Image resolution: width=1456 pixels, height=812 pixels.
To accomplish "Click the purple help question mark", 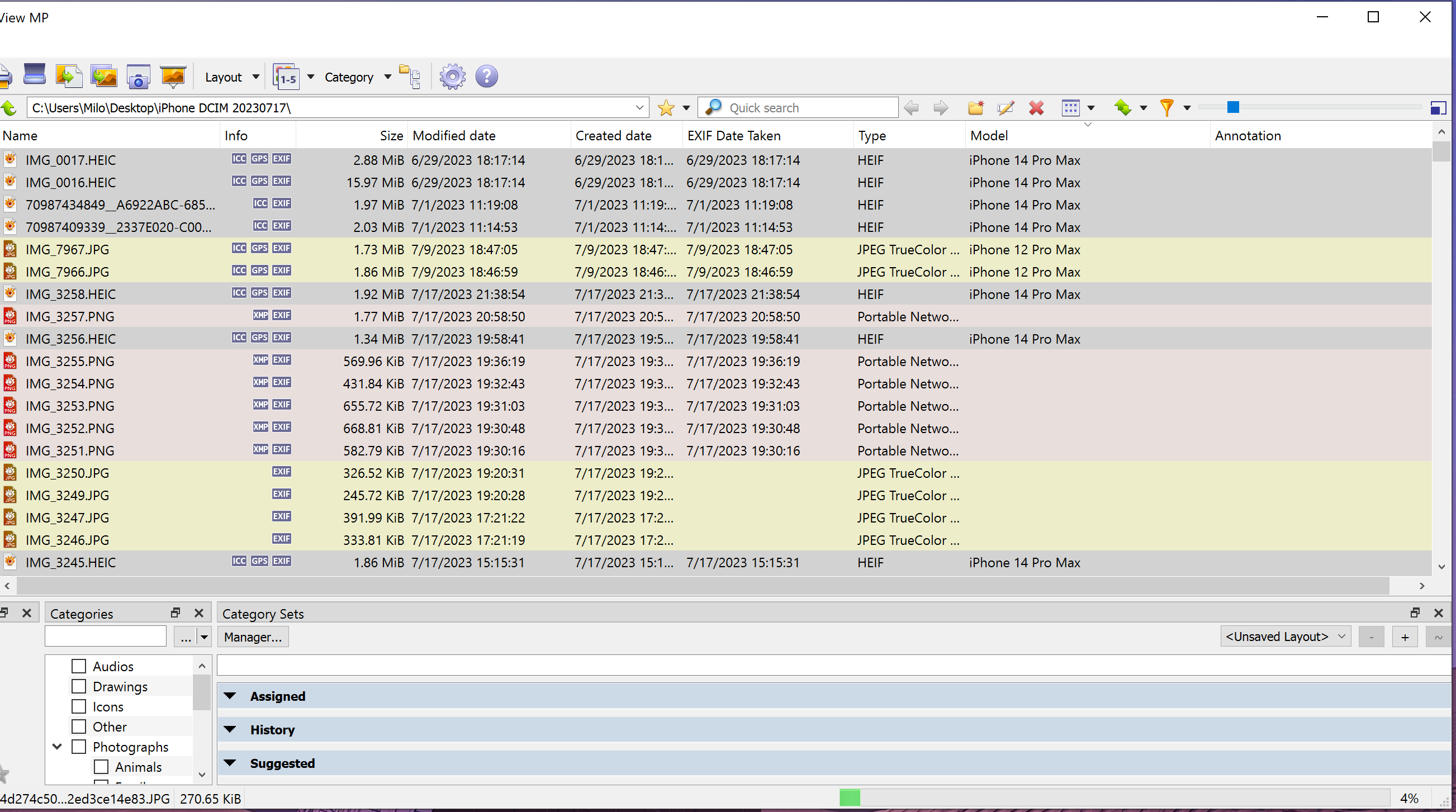I will point(486,77).
